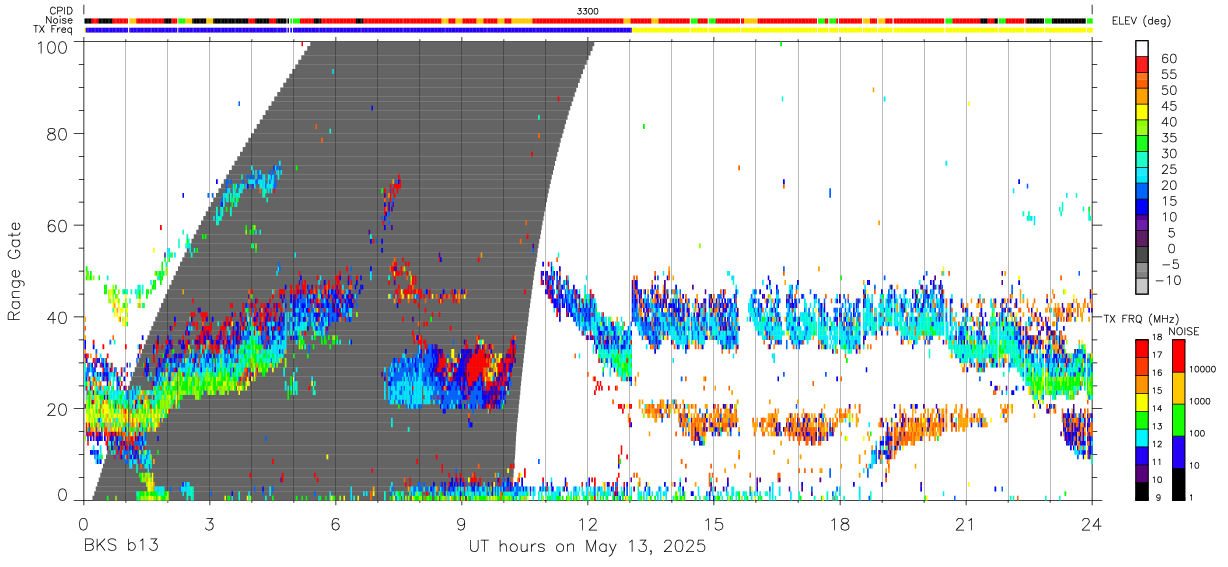Click the "TX Freq" strip label
This screenshot has height=567, width=1228.
pyautogui.click(x=55, y=30)
